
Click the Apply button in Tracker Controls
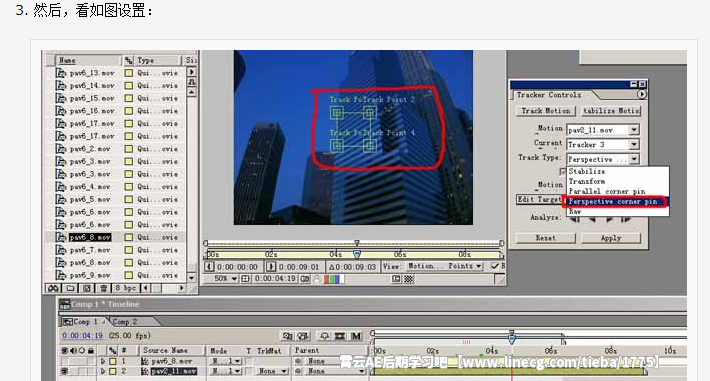coord(611,238)
